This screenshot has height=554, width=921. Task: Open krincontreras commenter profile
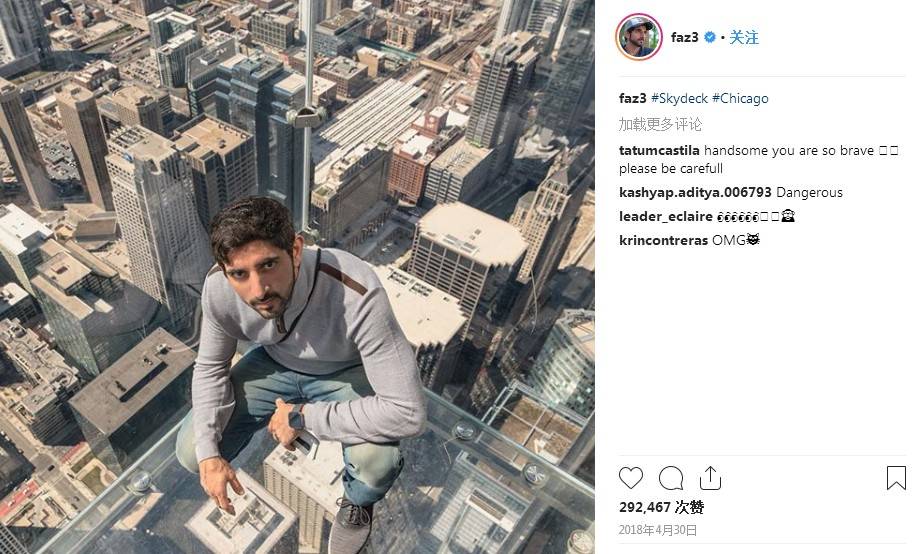point(663,240)
